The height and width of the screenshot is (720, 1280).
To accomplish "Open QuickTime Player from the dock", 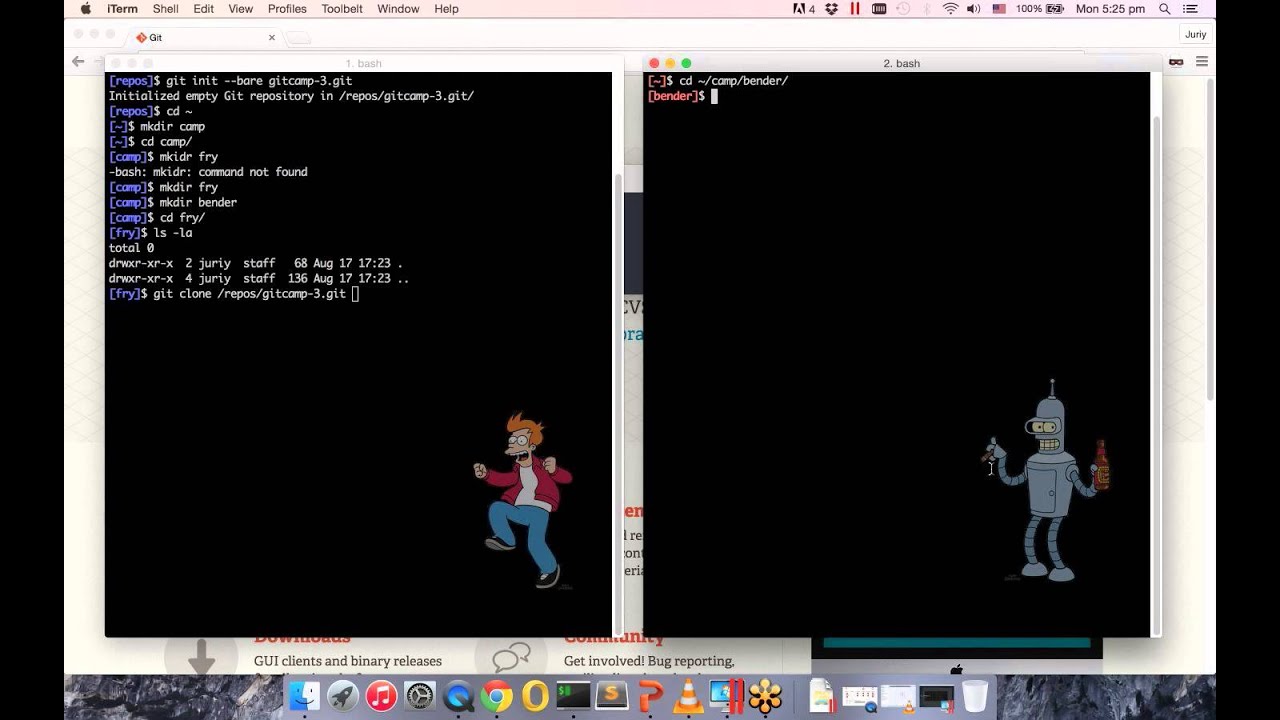I will (x=458, y=695).
